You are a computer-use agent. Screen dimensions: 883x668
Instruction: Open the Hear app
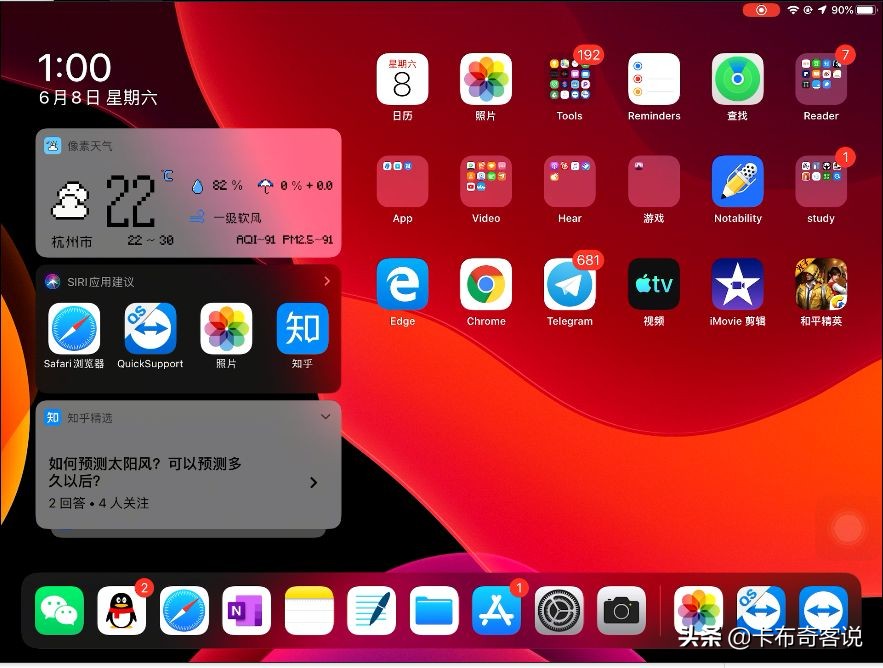[x=569, y=186]
